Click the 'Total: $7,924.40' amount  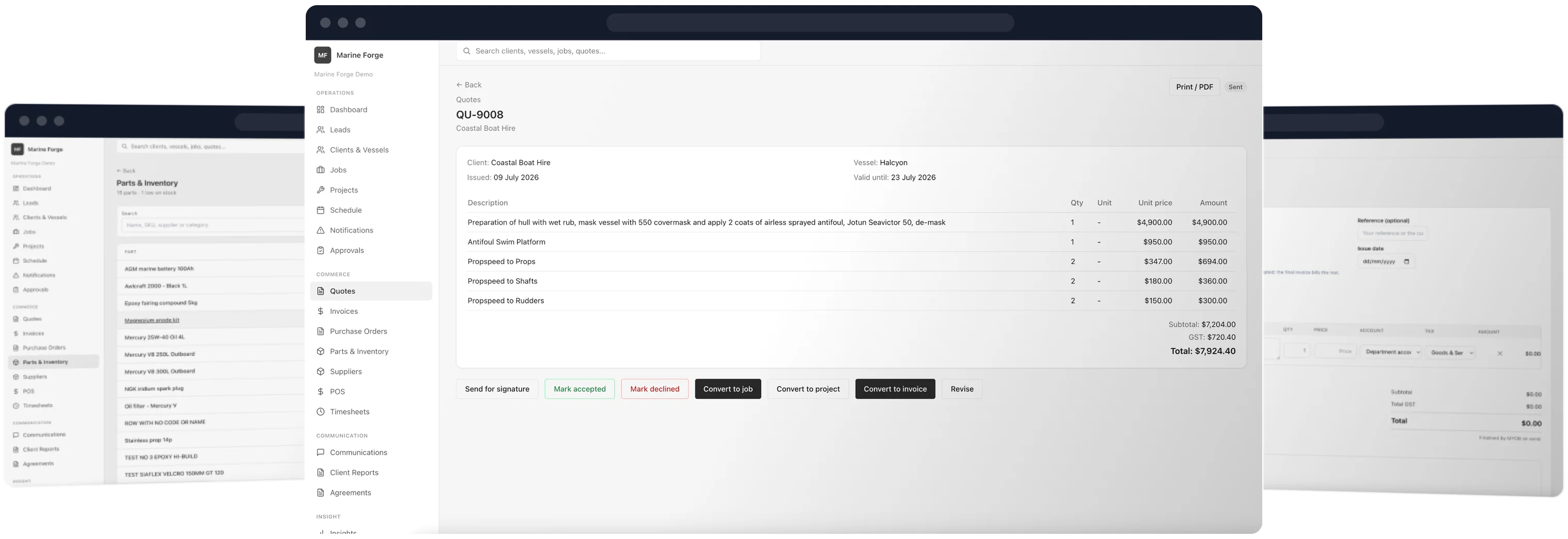[x=1203, y=351]
